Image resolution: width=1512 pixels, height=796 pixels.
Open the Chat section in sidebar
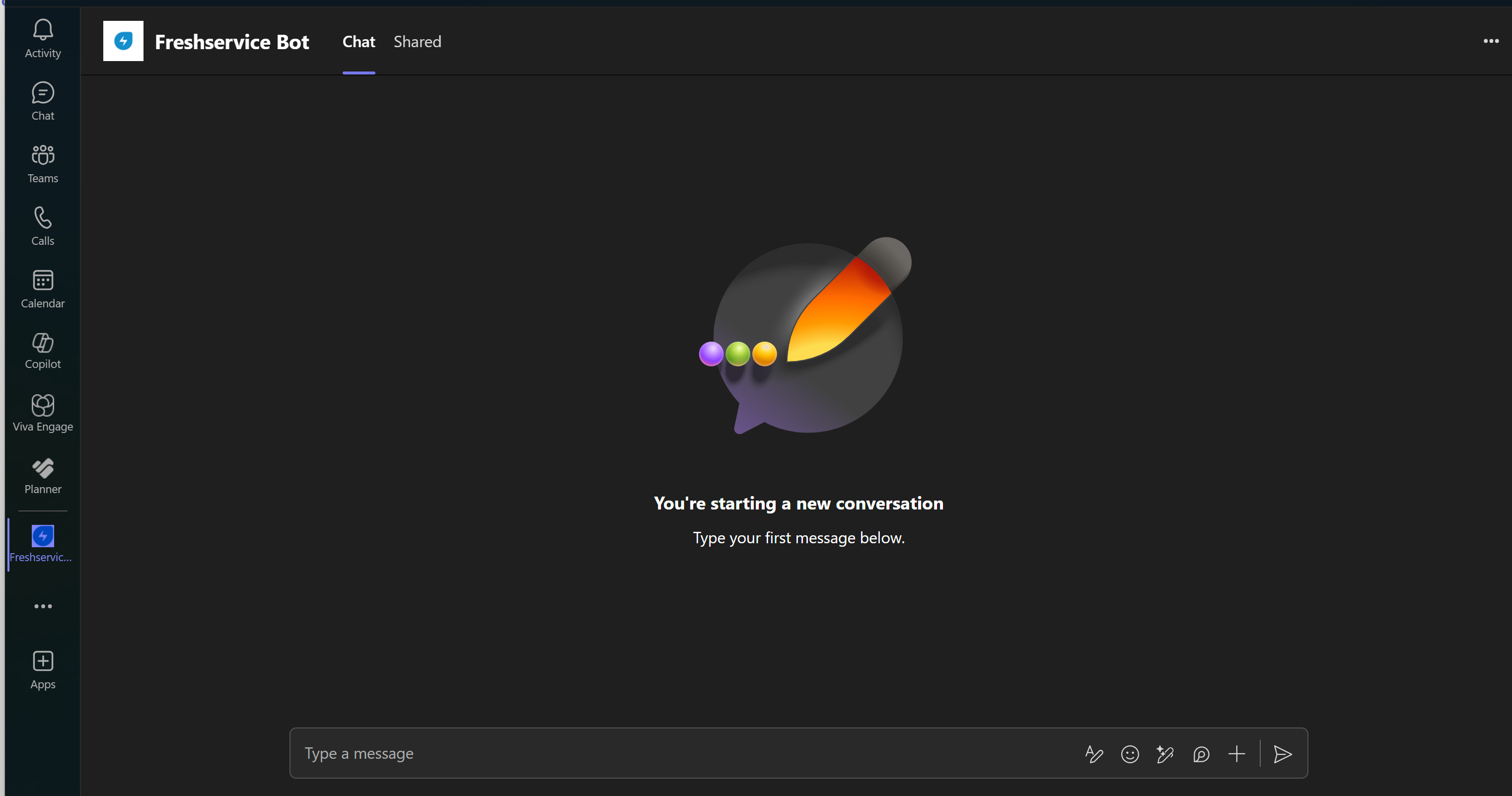click(x=43, y=101)
